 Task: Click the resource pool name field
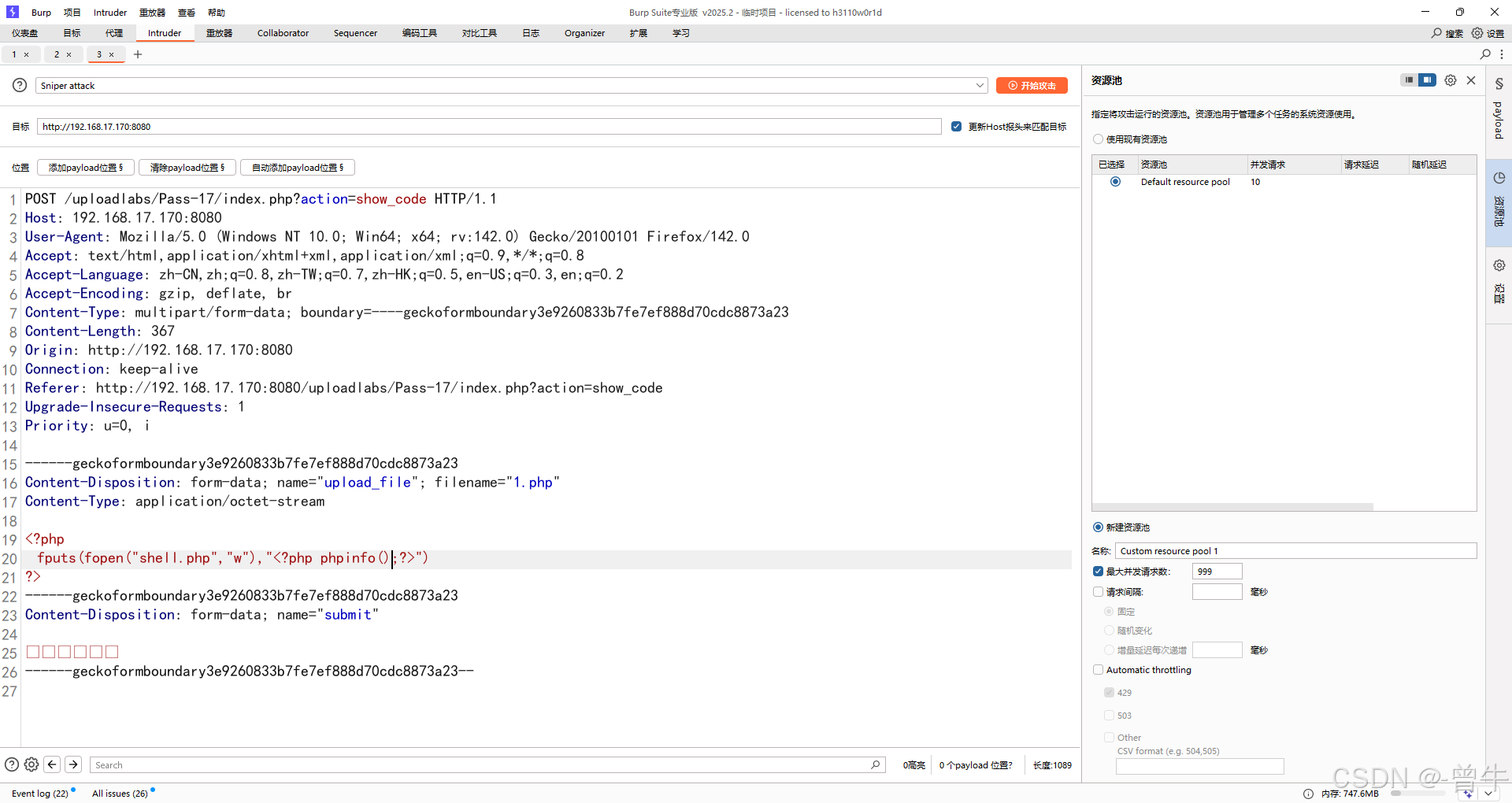[1295, 550]
